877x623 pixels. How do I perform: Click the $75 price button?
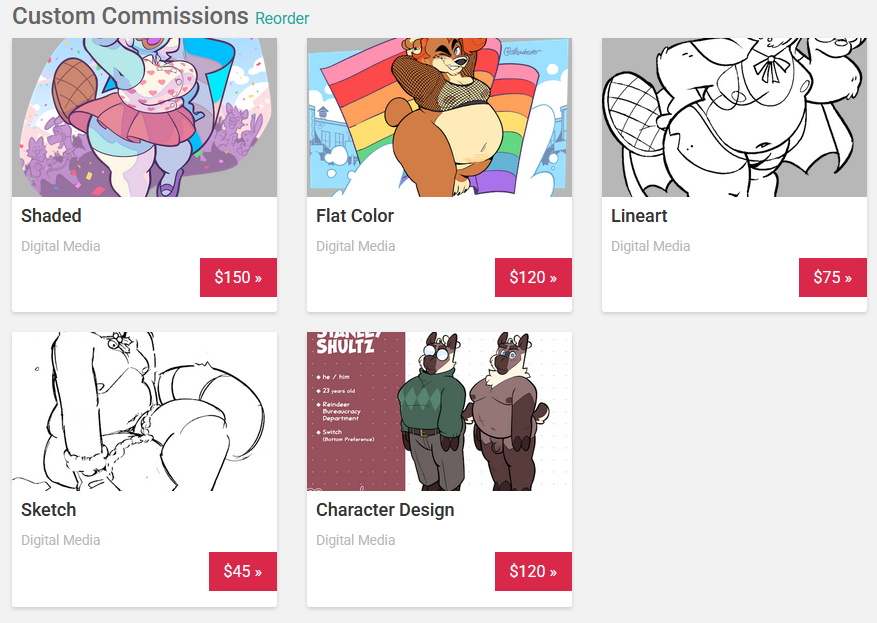click(833, 277)
